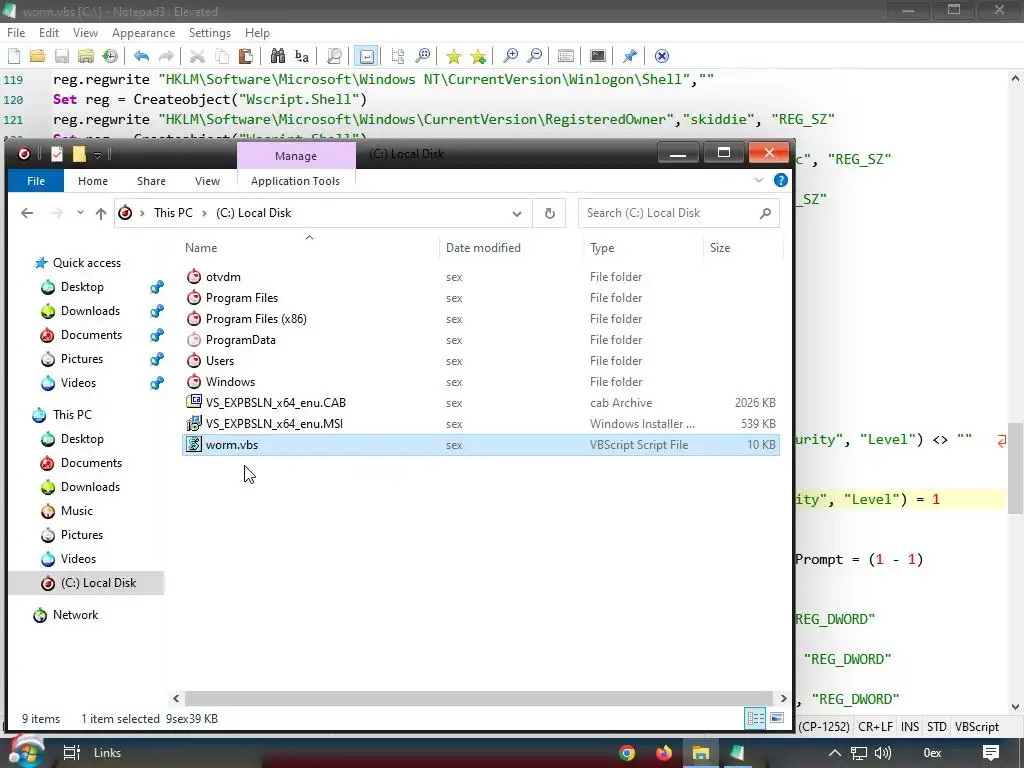Open the Settings menu in Notepad3
The height and width of the screenshot is (768, 1024).
(x=210, y=33)
